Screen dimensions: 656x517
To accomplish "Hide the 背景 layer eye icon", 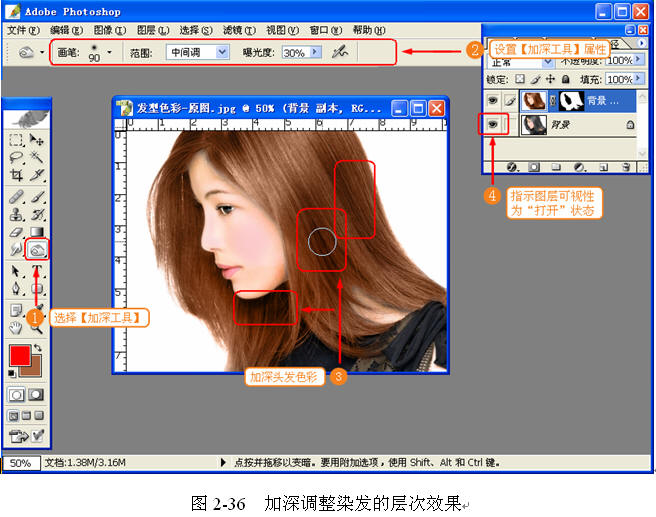I will point(492,125).
